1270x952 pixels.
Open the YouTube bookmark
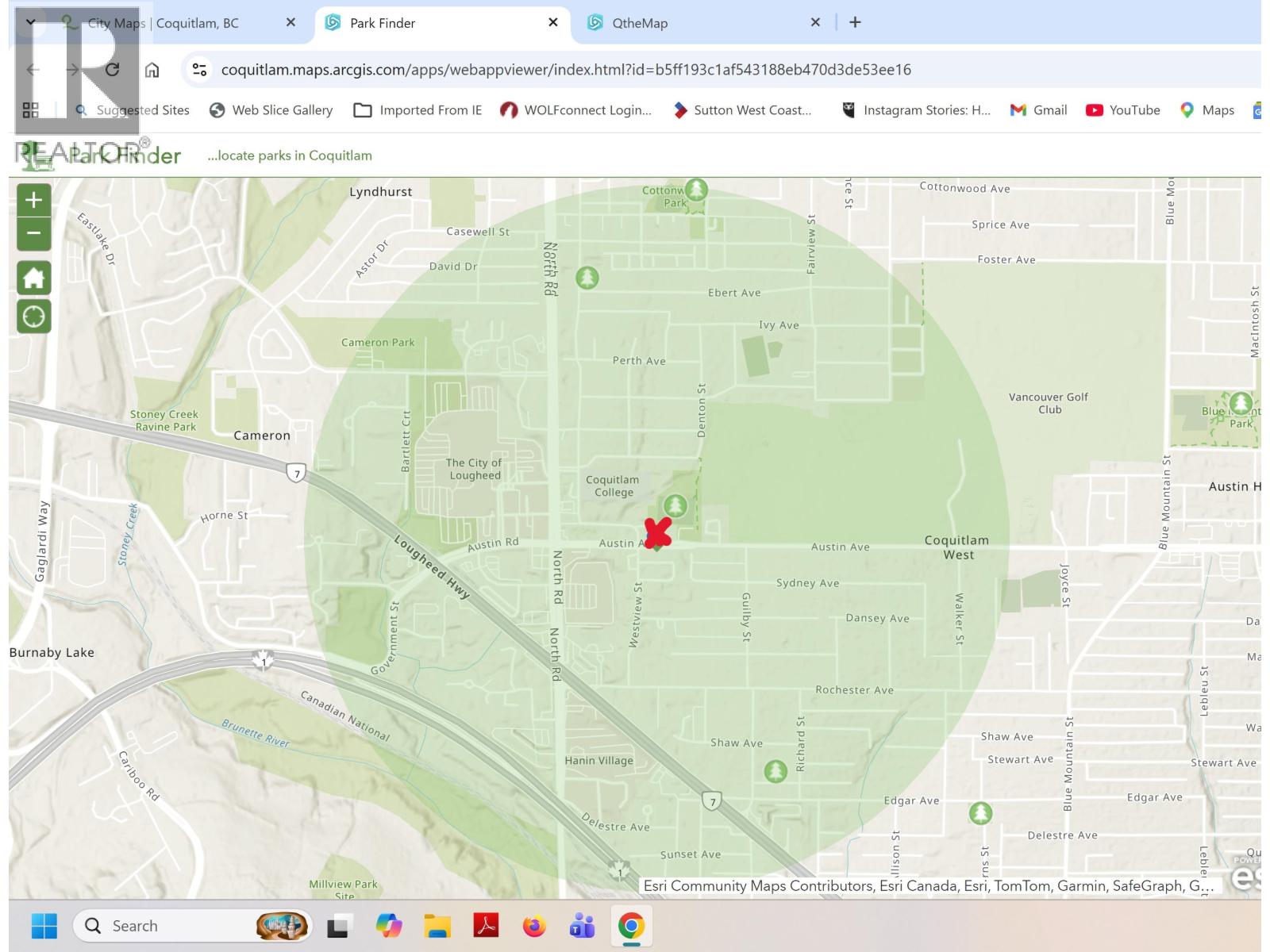(x=1122, y=110)
